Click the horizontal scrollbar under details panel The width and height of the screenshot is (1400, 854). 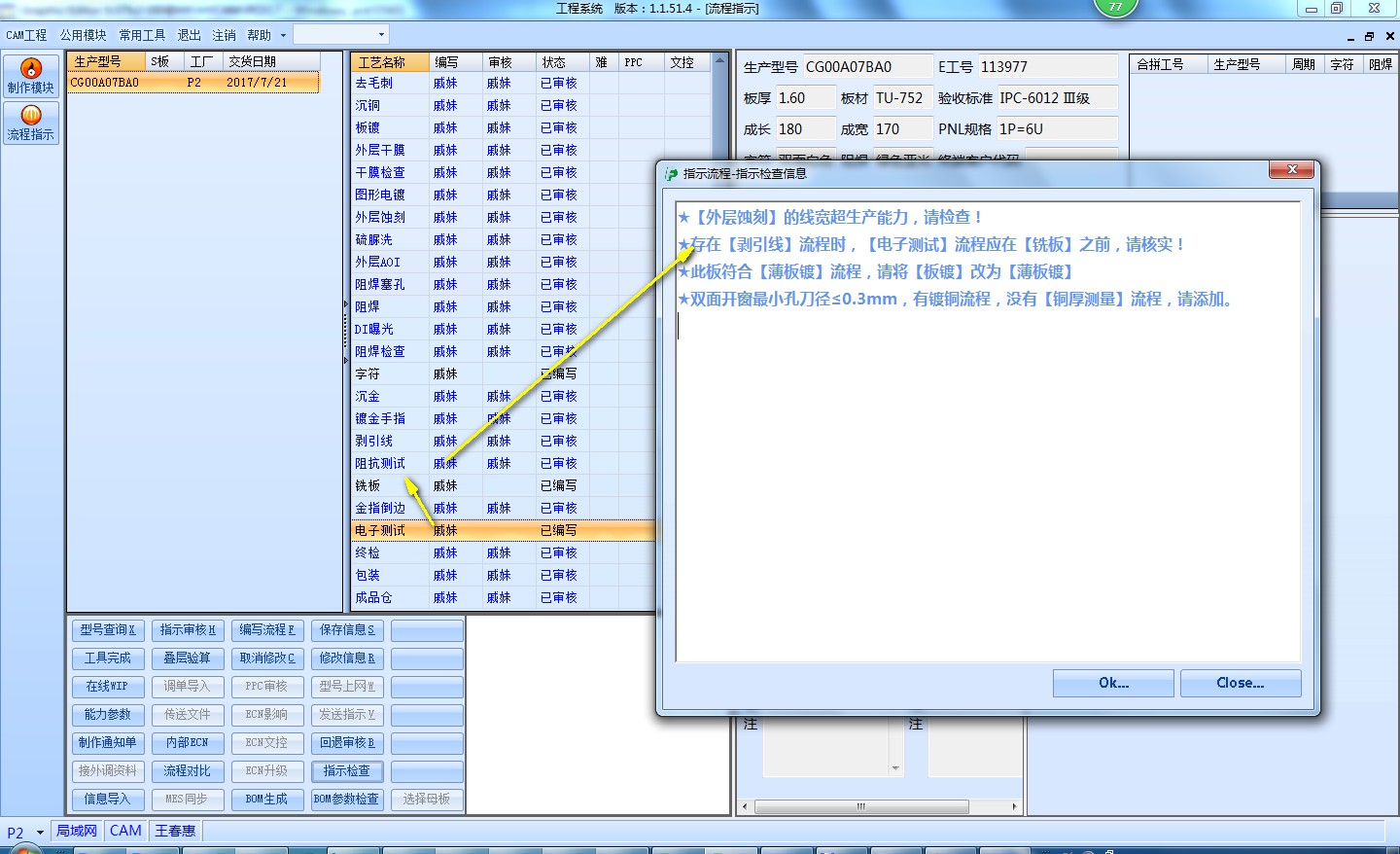[879, 806]
